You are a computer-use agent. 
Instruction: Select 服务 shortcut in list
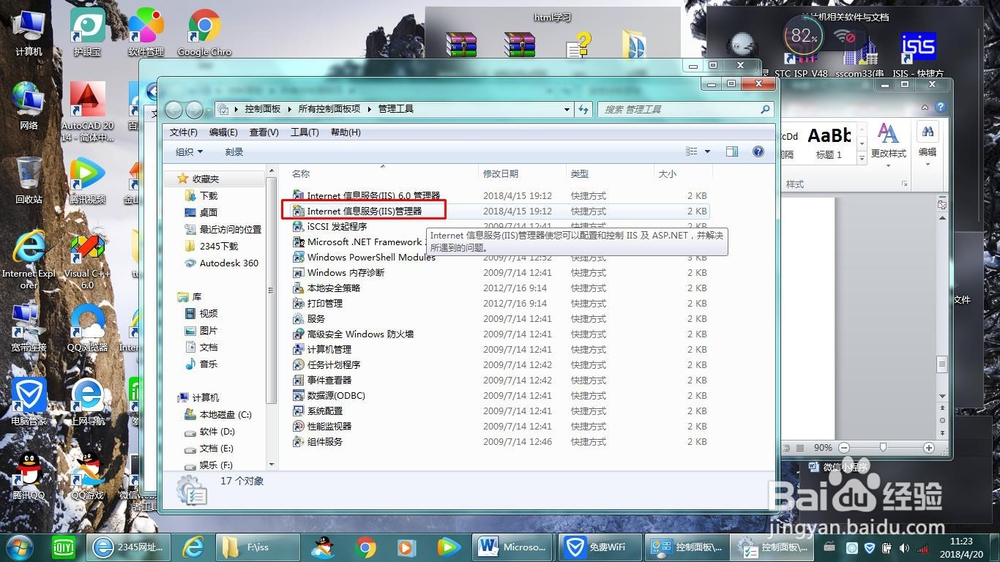coord(309,318)
